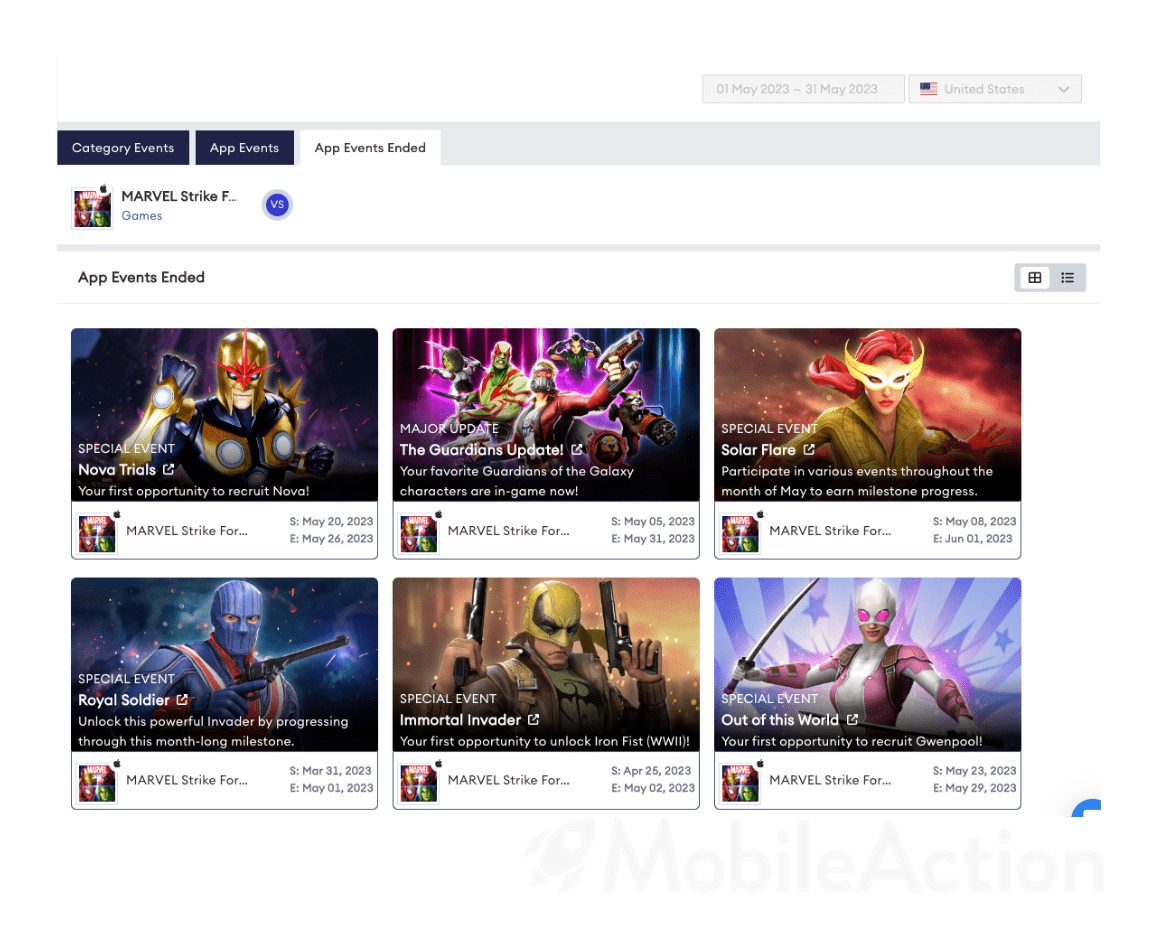Open Immortal Invader external link icon
The width and height of the screenshot is (1161, 951).
(533, 719)
